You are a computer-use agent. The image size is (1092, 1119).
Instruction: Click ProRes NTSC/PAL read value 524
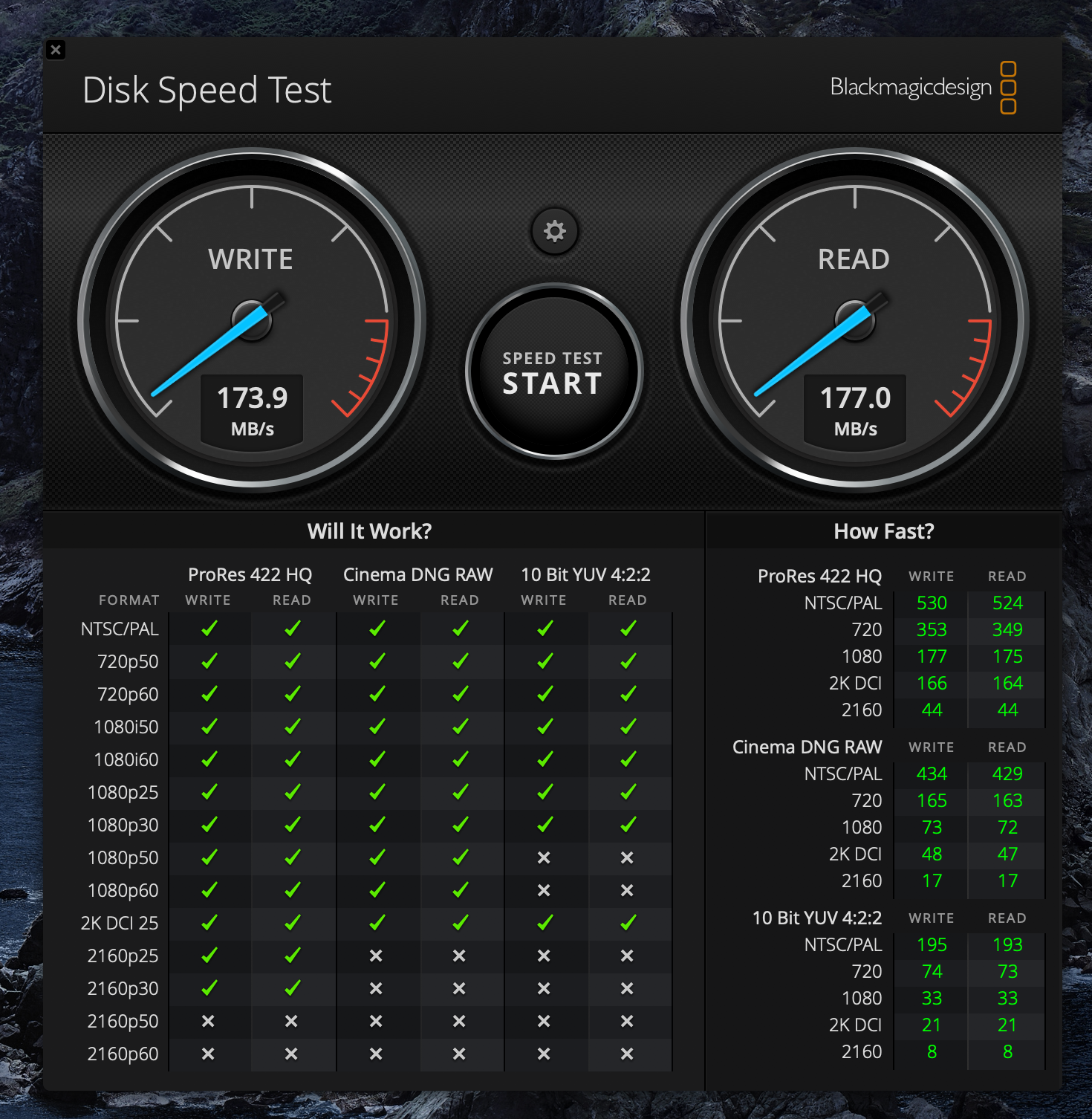click(1007, 603)
